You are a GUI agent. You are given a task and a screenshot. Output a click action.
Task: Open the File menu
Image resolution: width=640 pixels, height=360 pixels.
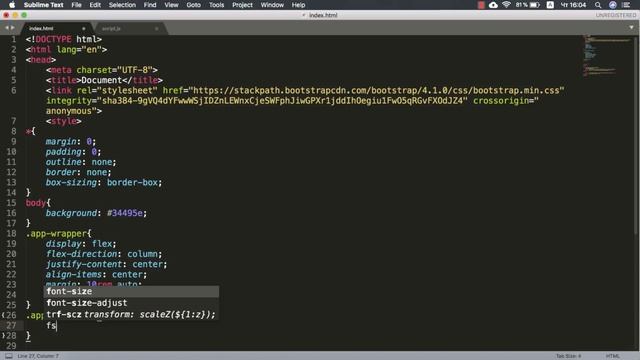pos(76,5)
